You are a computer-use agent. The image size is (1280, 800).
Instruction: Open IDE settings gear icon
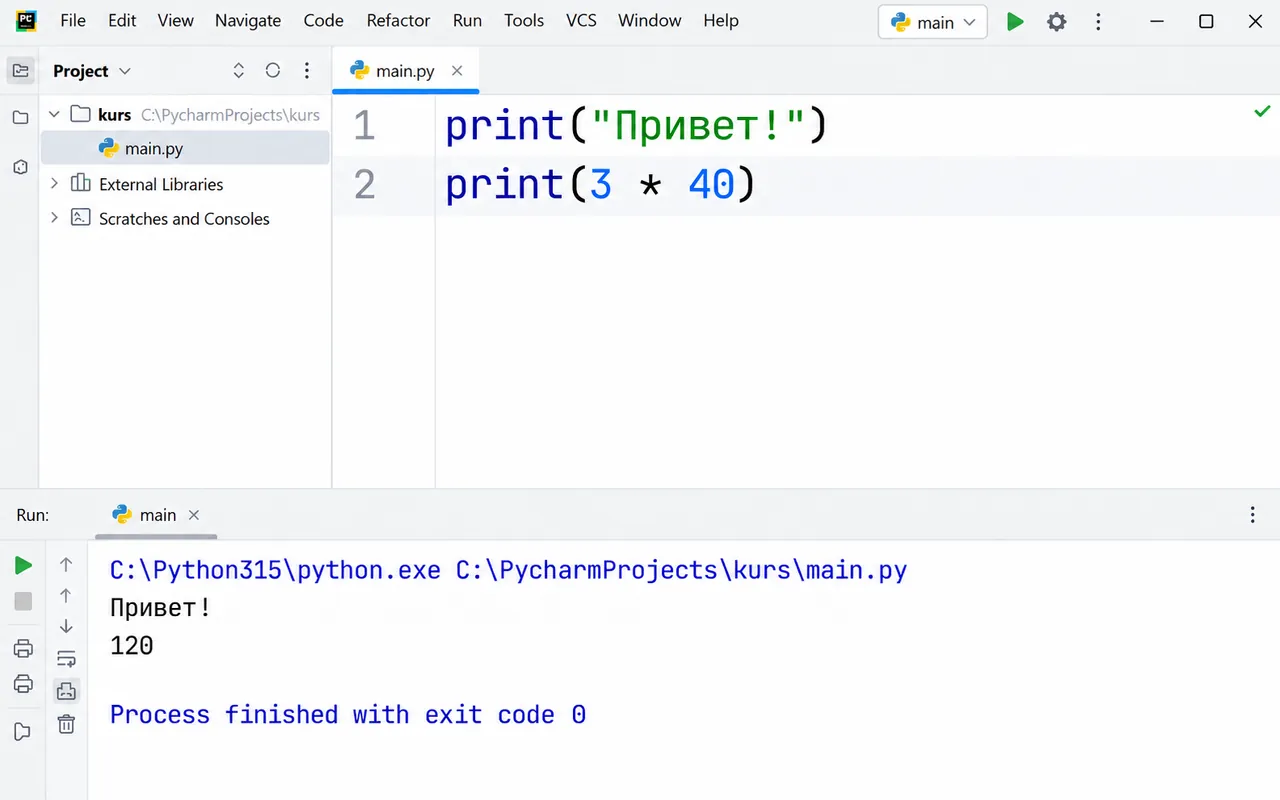coord(1057,21)
